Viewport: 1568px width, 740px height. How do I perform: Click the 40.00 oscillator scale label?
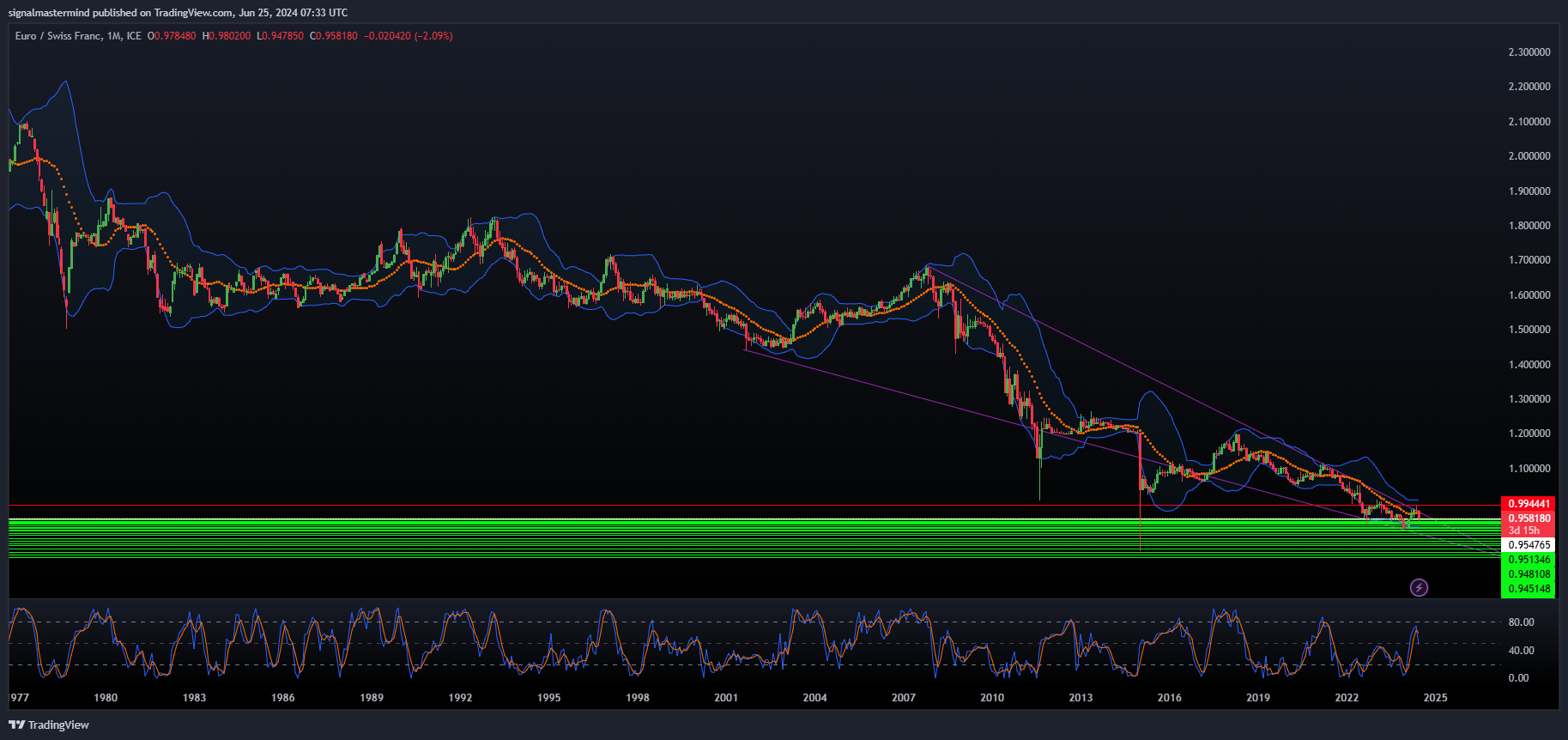pyautogui.click(x=1521, y=651)
